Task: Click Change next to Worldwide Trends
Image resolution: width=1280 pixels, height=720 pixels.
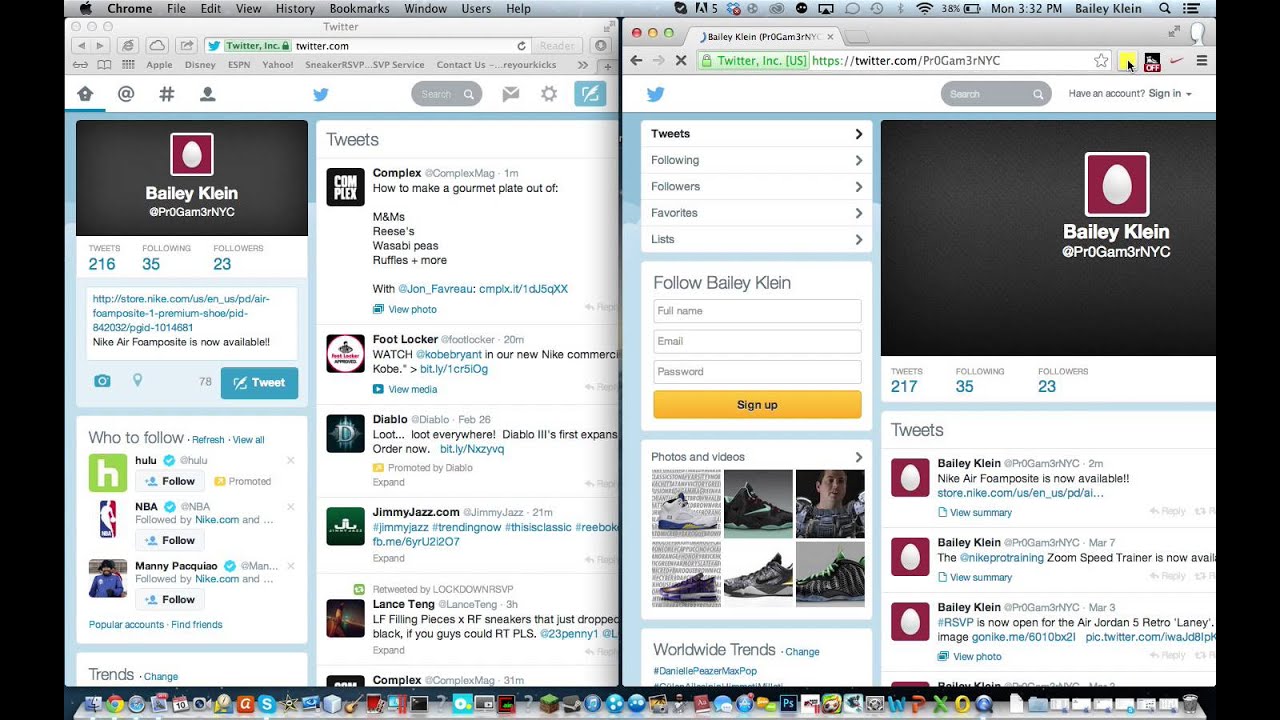Action: click(x=802, y=652)
